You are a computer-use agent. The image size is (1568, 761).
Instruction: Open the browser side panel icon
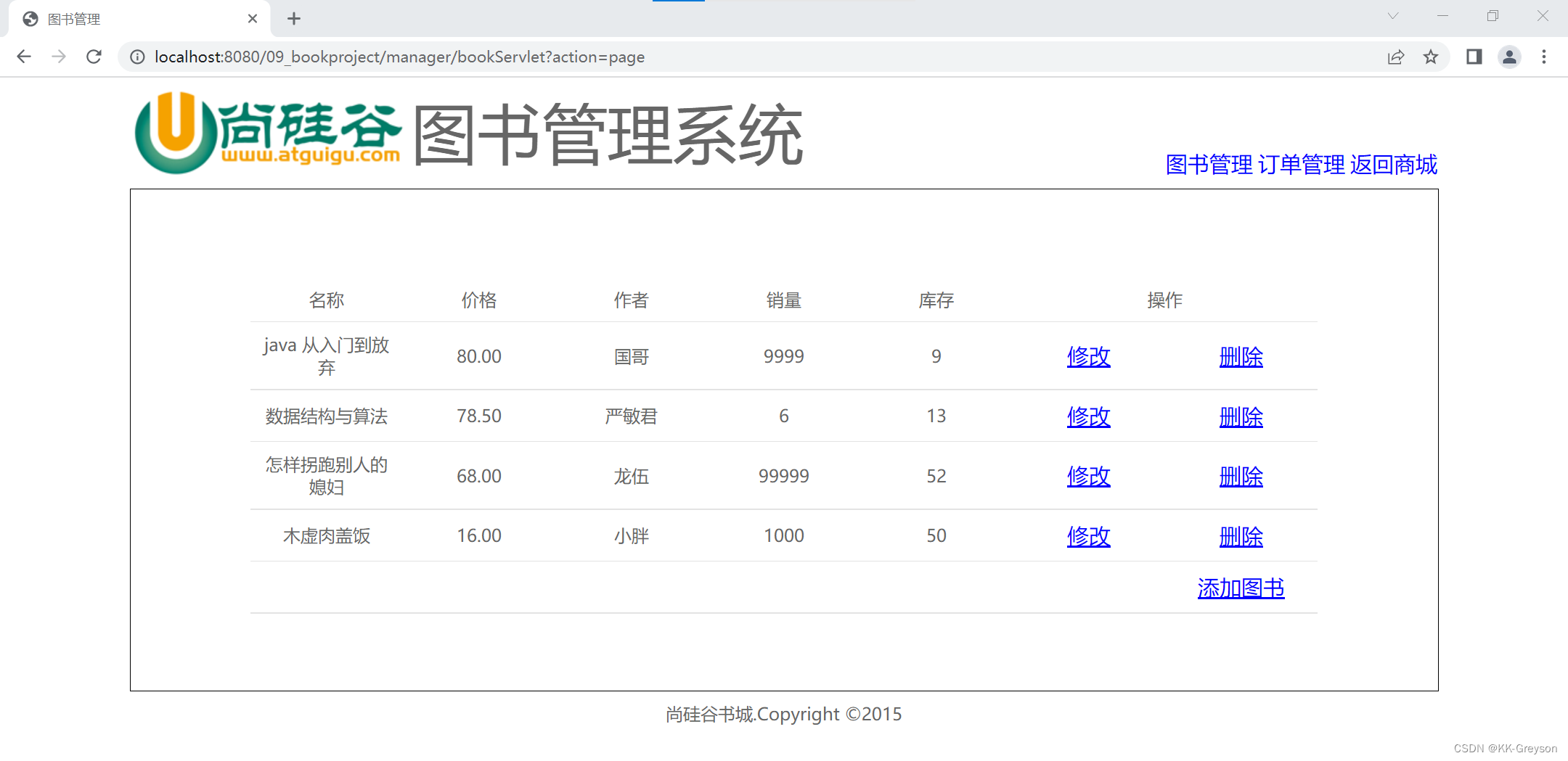pos(1474,57)
